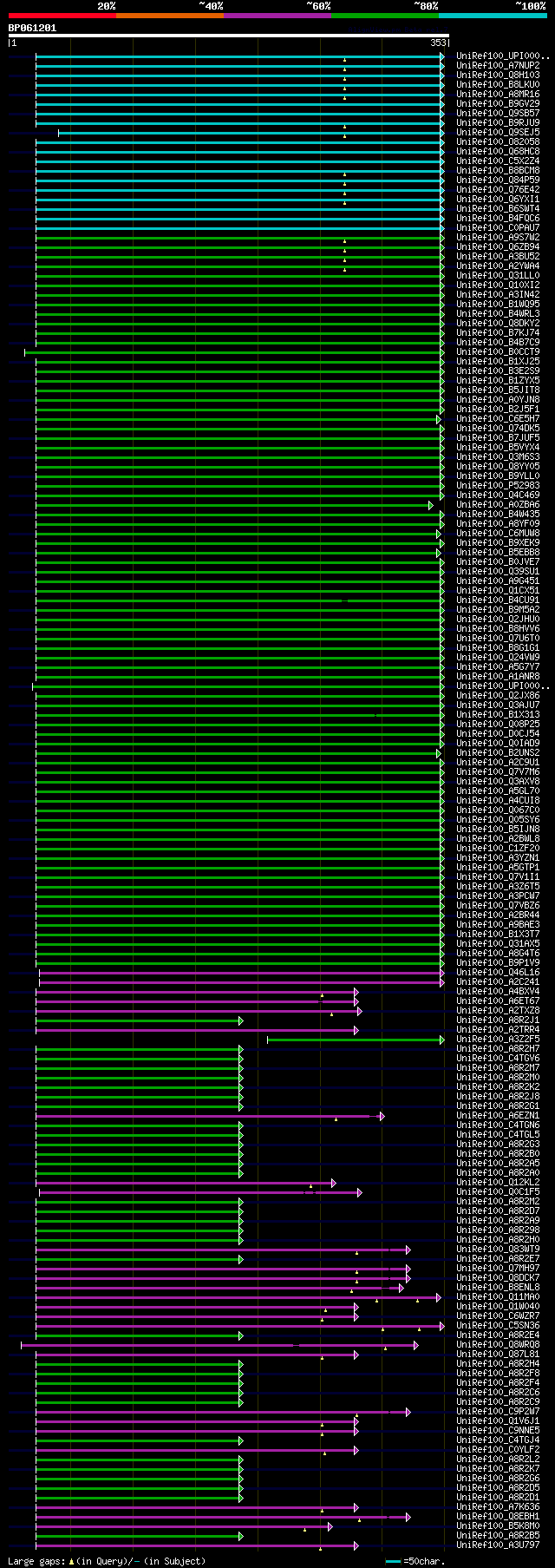Open hit UniRef100_C5SN36
555x1568 pixels.
pos(498,1325)
